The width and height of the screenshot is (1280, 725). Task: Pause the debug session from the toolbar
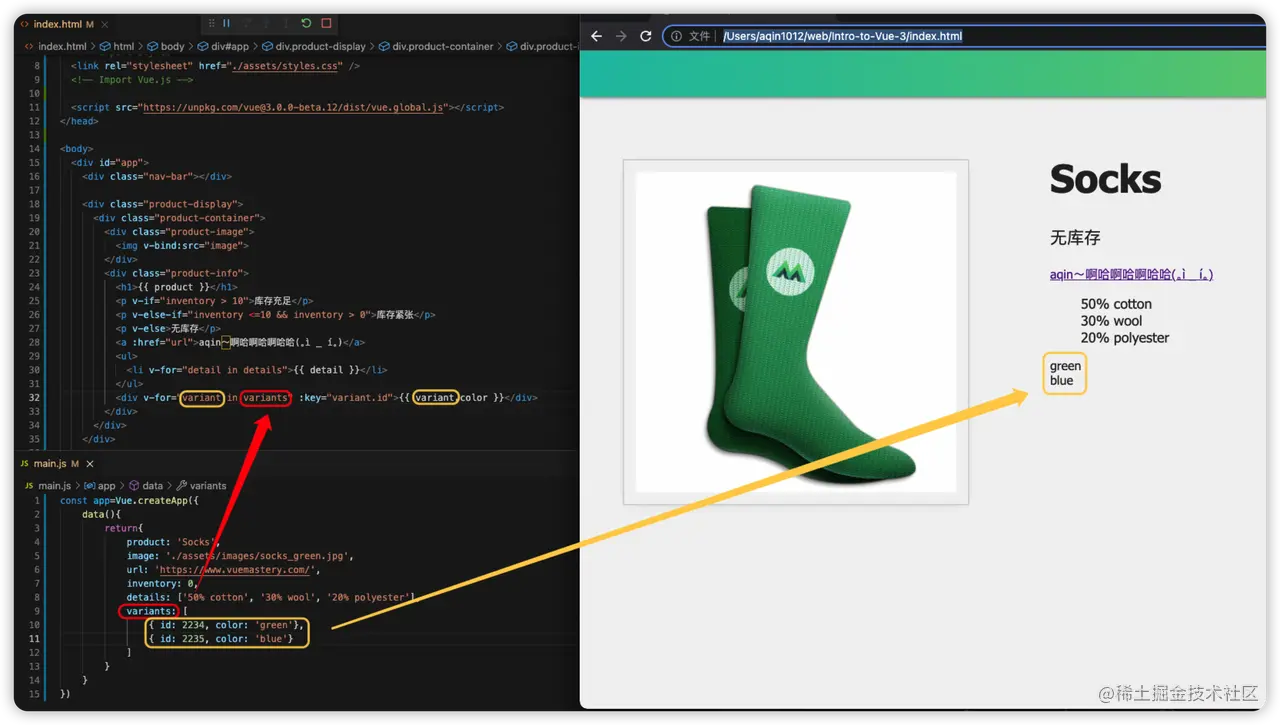click(227, 23)
